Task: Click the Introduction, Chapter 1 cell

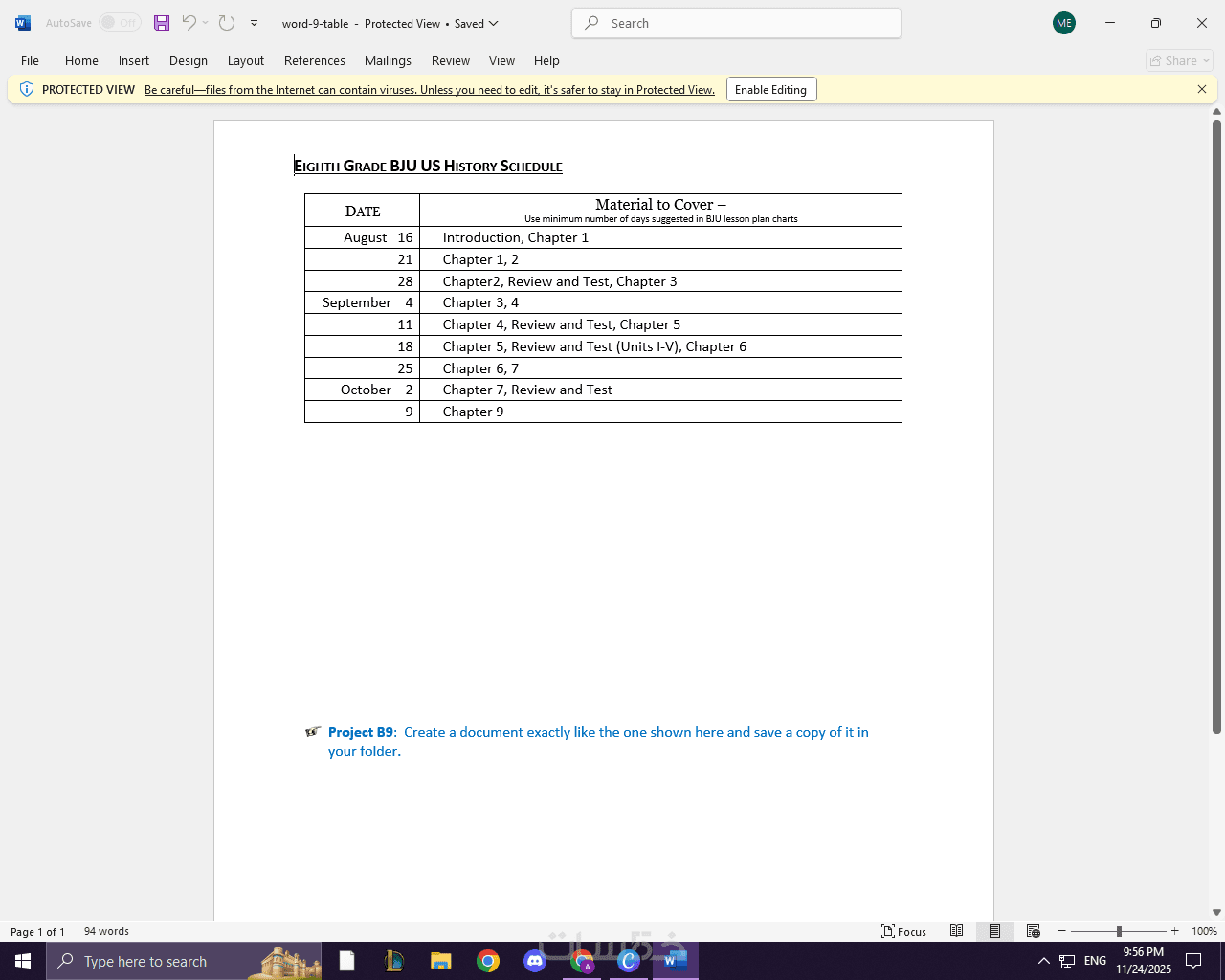Action: pos(660,237)
